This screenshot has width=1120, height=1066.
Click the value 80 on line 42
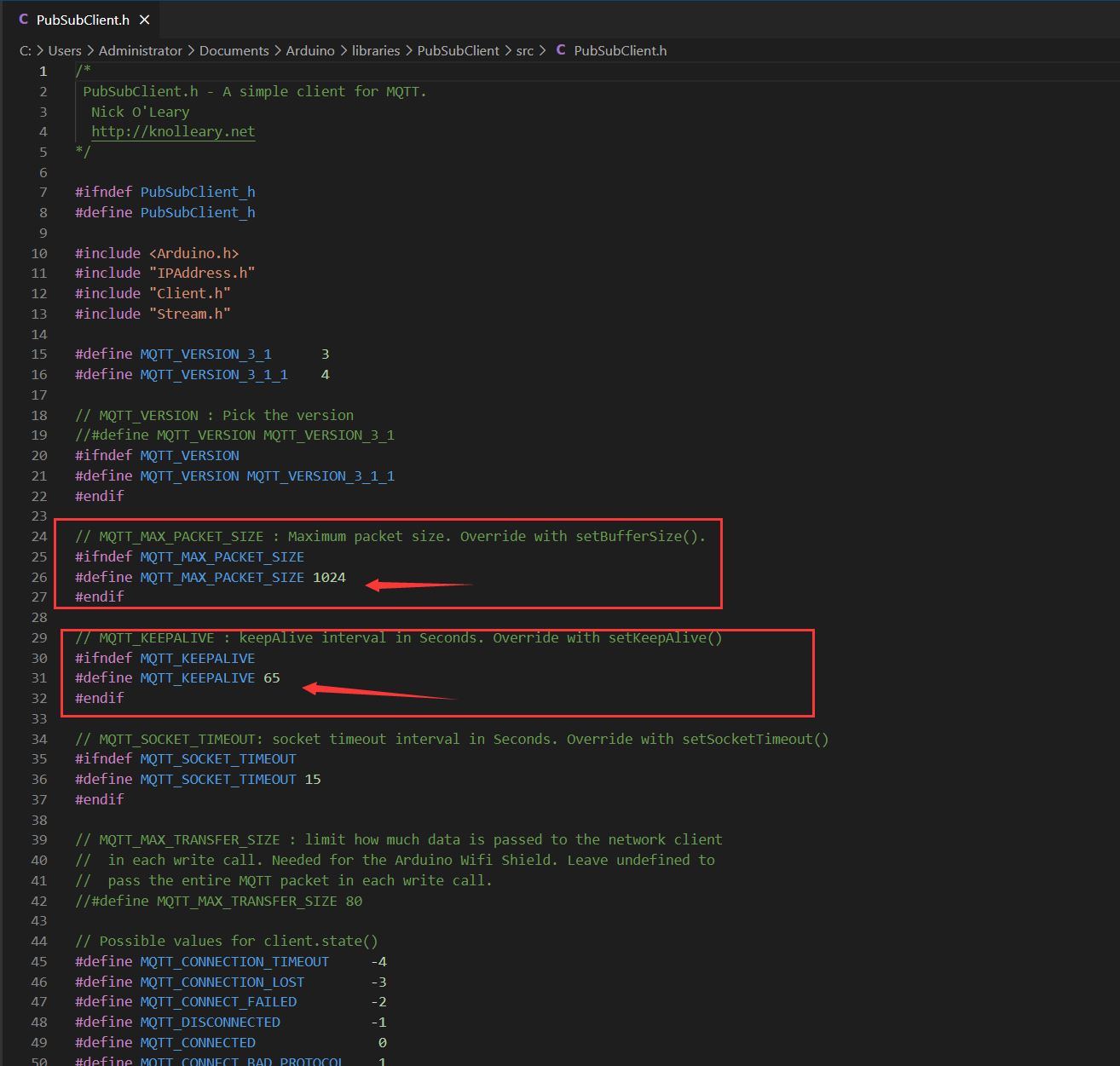tap(354, 901)
